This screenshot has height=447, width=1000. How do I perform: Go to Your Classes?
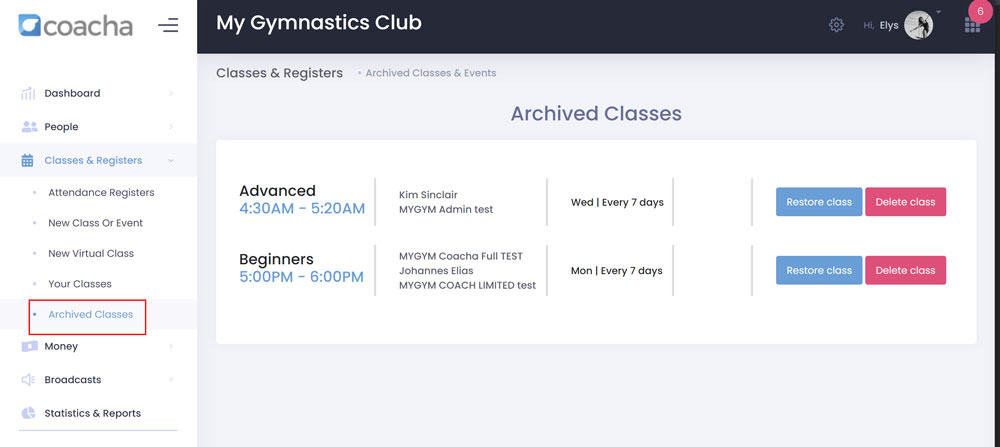pyautogui.click(x=80, y=284)
